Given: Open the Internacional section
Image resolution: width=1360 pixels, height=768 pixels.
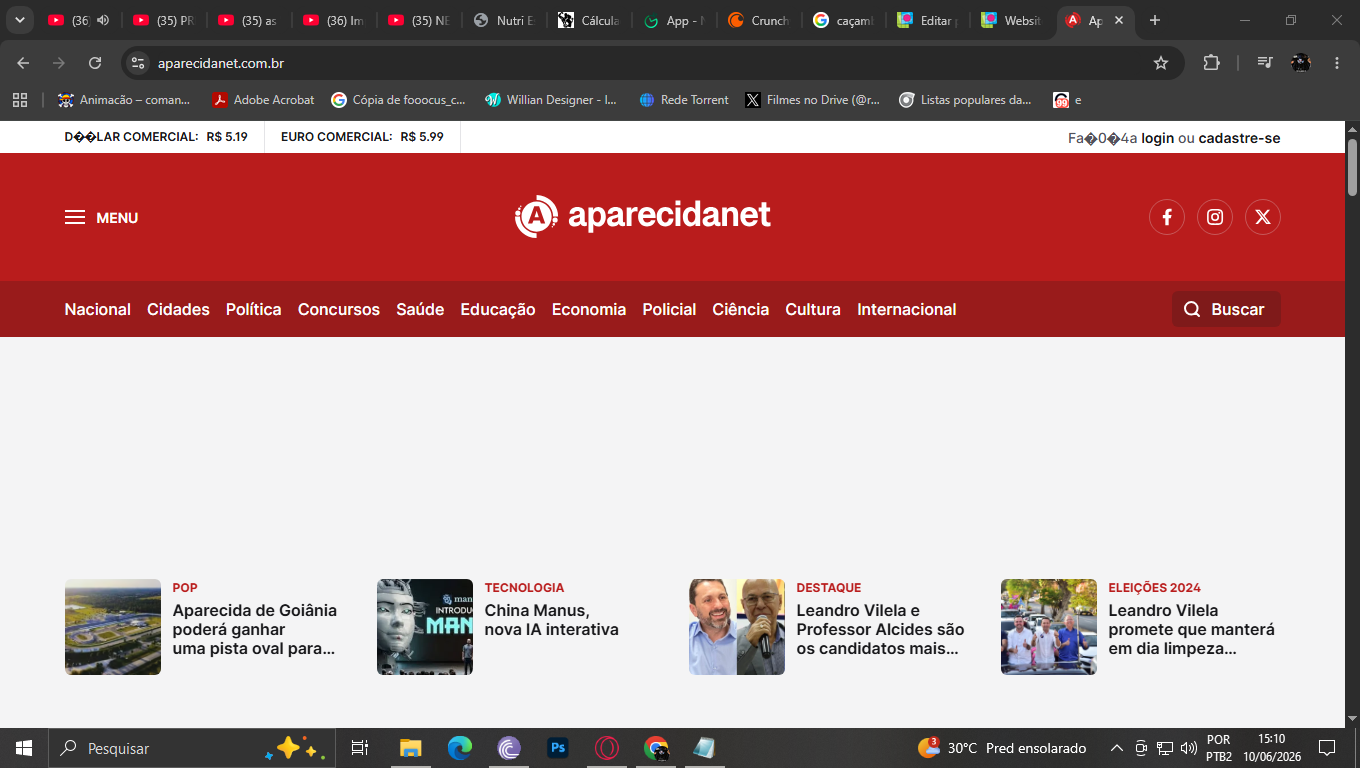Looking at the screenshot, I should pyautogui.click(x=907, y=309).
